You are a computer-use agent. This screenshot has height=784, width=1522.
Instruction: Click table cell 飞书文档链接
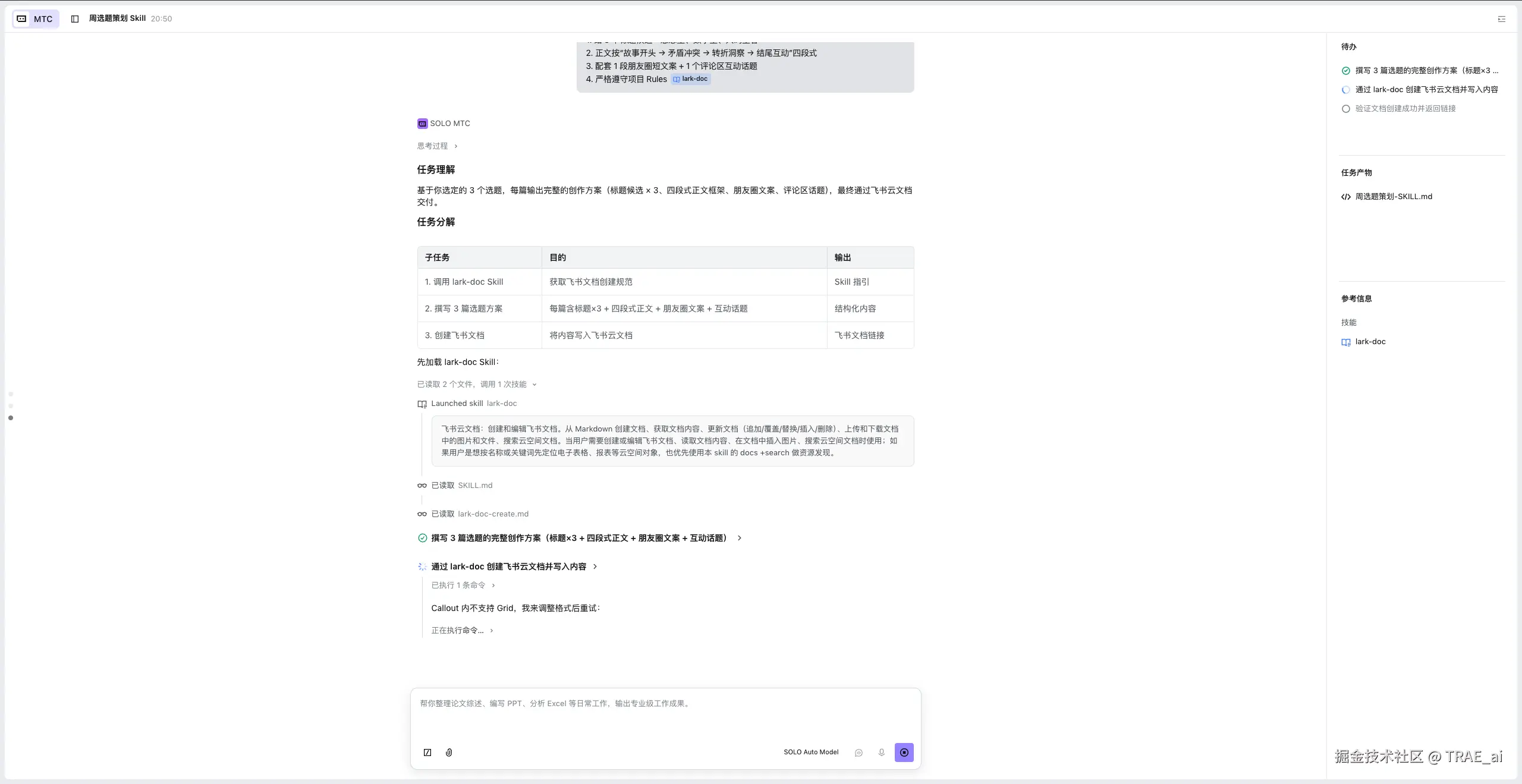pyautogui.click(x=870, y=335)
